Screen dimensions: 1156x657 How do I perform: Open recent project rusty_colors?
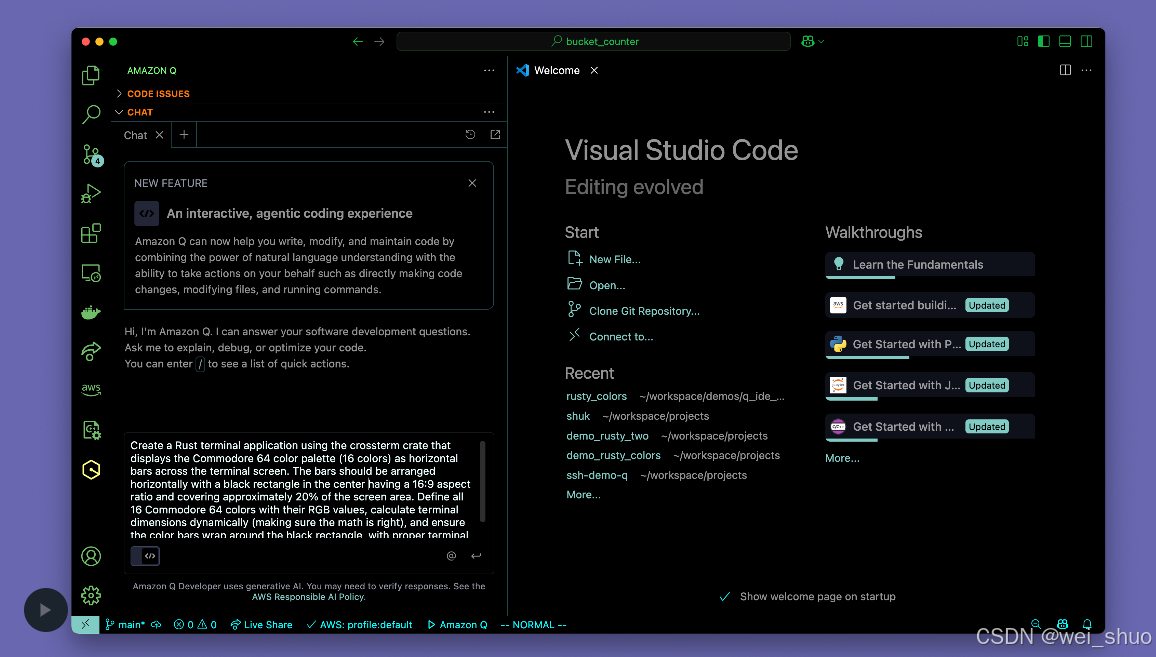pyautogui.click(x=596, y=396)
